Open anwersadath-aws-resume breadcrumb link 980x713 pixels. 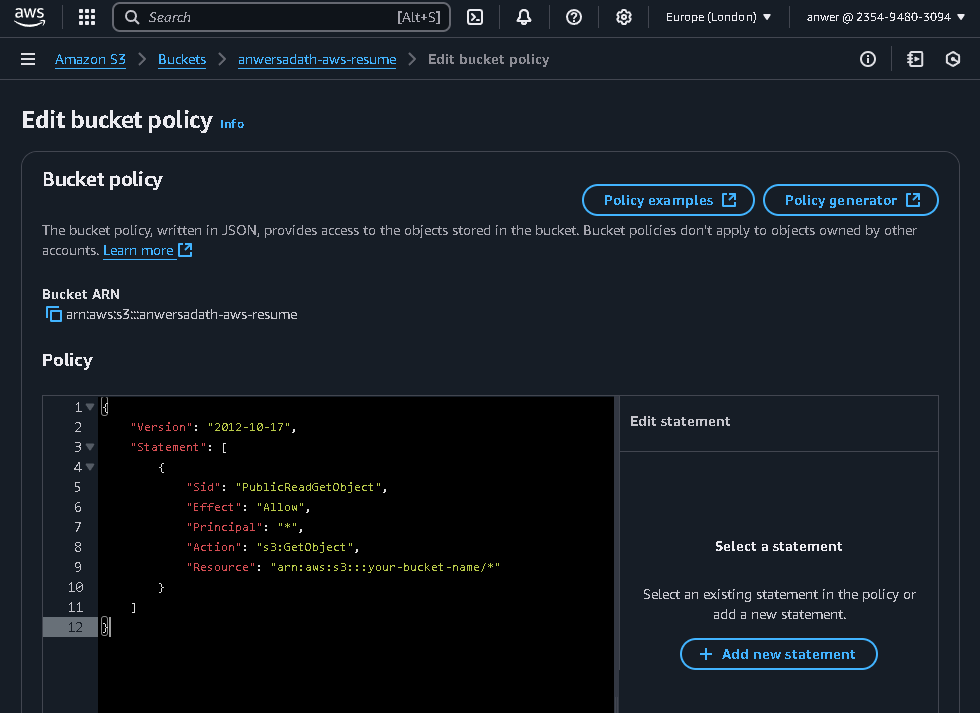[x=317, y=59]
